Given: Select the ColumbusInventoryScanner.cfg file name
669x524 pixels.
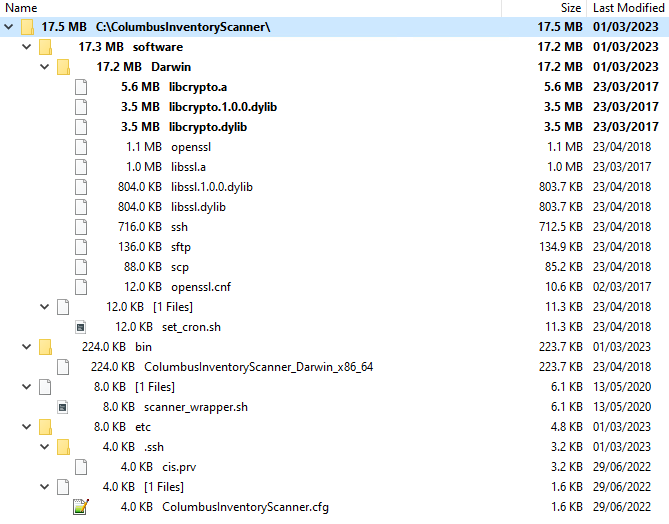Looking at the screenshot, I should [245, 507].
